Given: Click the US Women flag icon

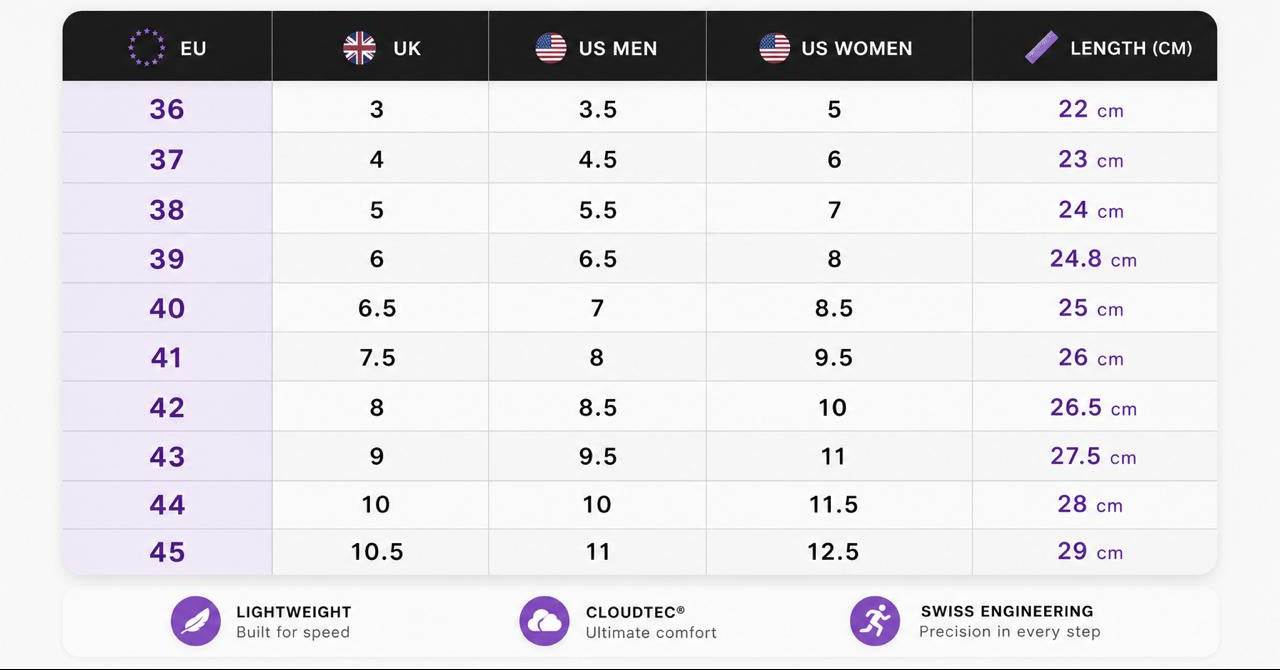Looking at the screenshot, I should click(x=774, y=47).
